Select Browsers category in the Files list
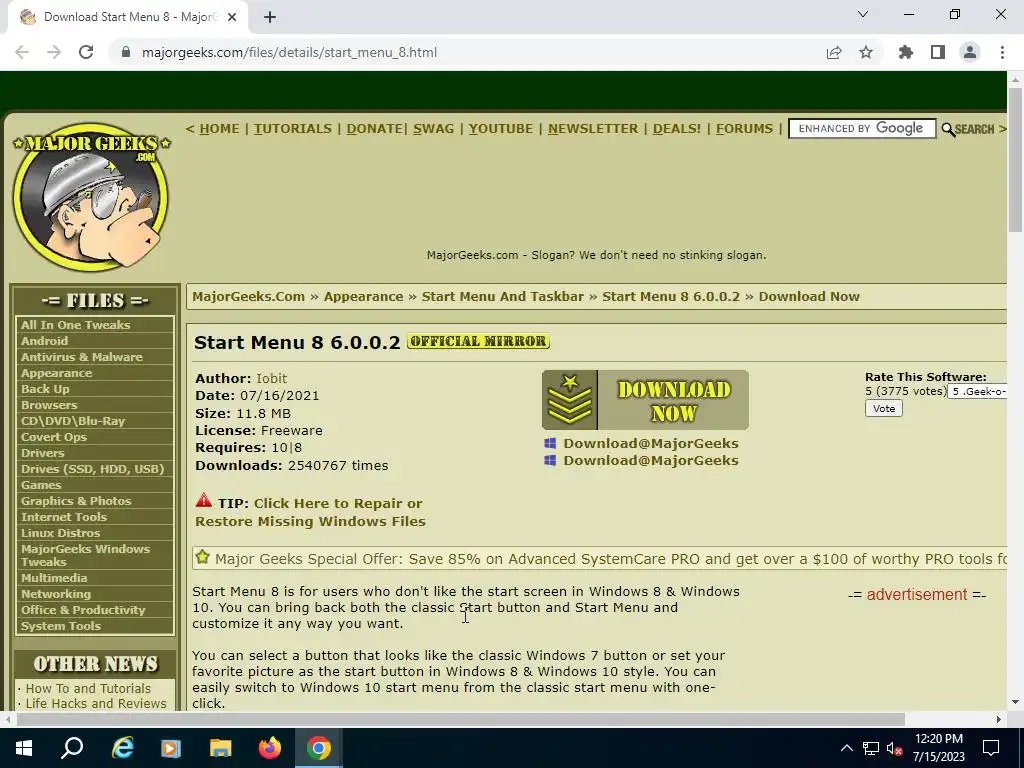Viewport: 1024px width, 768px height. pos(49,405)
